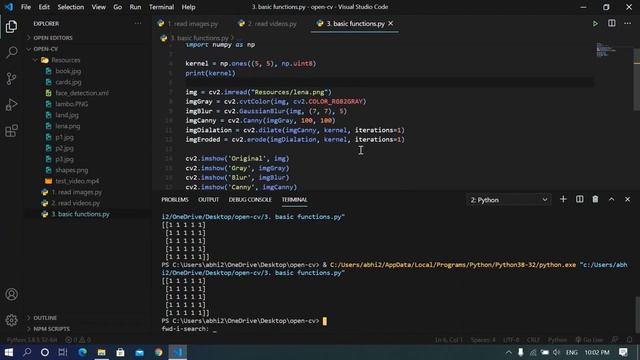Screen dimensions: 640x360
Task: Open editor More Actions ellipsis menu
Action: (627, 24)
